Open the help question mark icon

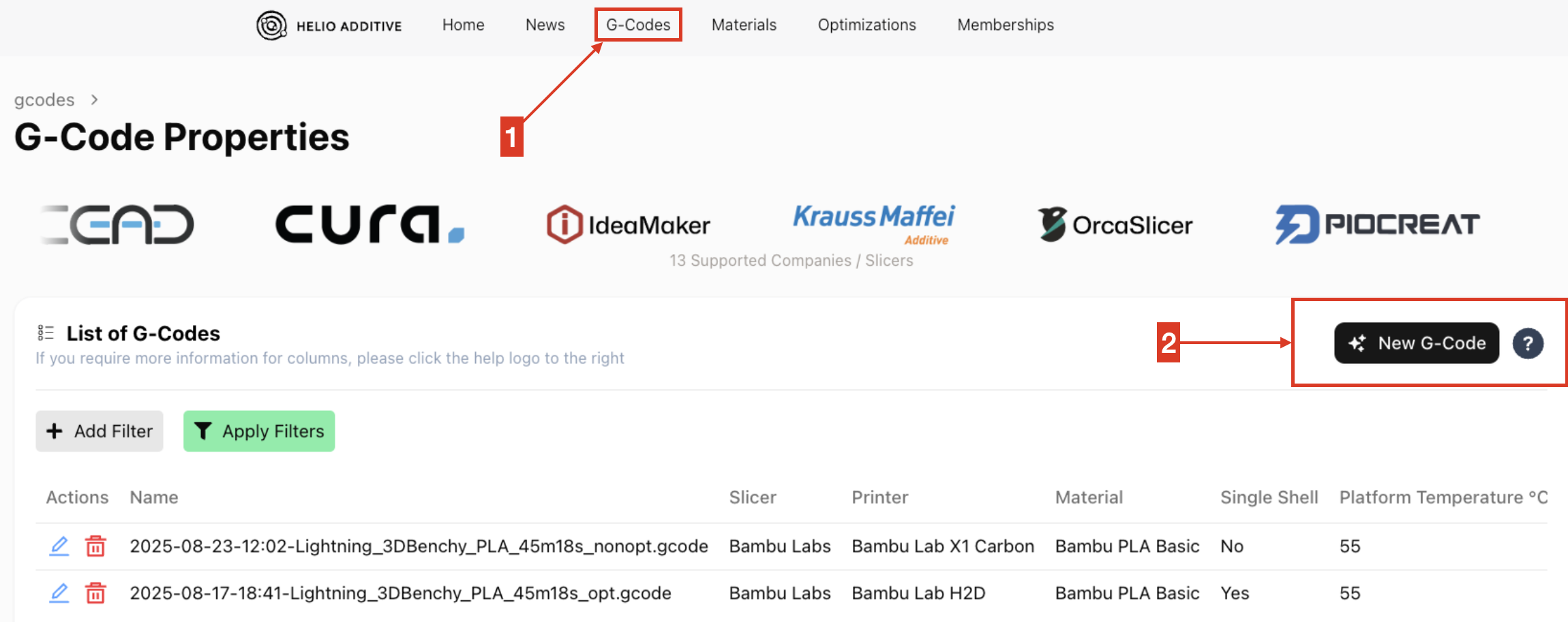pyautogui.click(x=1528, y=343)
